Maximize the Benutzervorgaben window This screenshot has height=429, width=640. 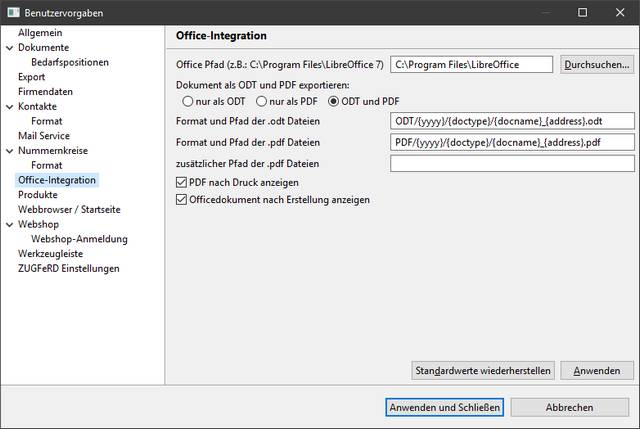click(582, 12)
